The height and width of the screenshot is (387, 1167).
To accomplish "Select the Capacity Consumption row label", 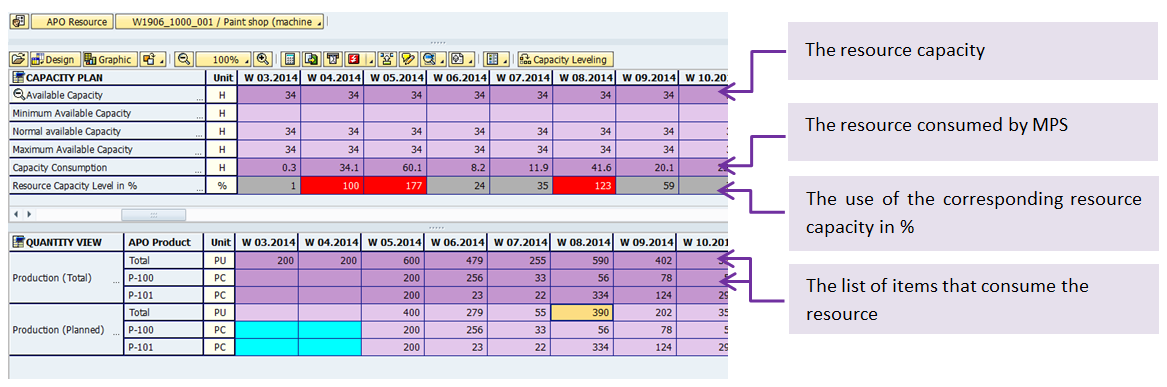I will point(60,167).
